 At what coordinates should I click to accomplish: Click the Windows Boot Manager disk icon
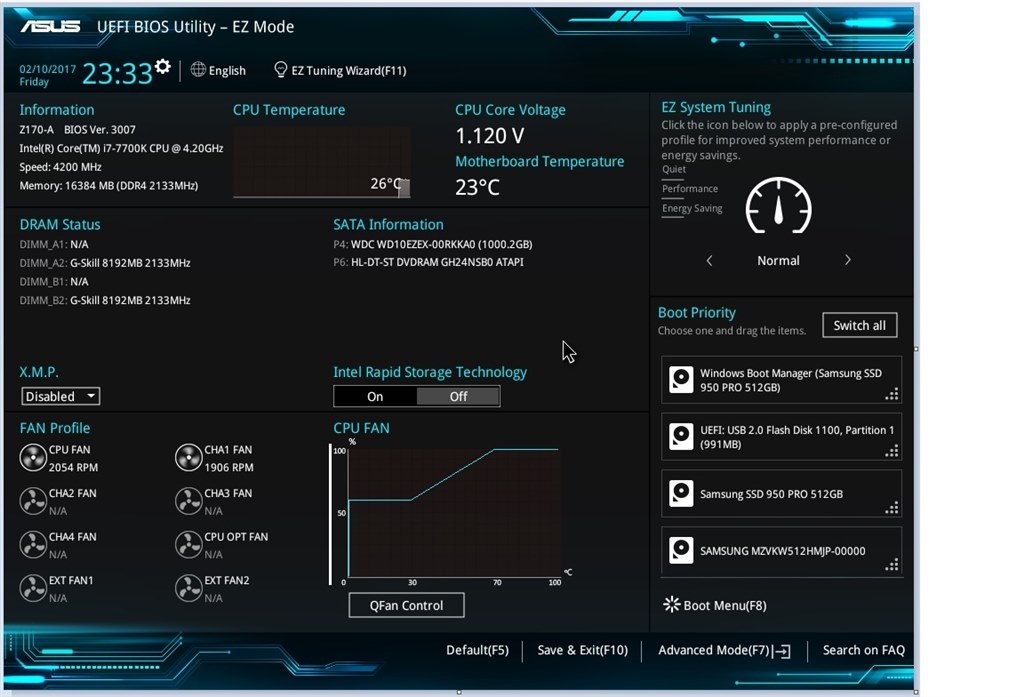(x=681, y=380)
